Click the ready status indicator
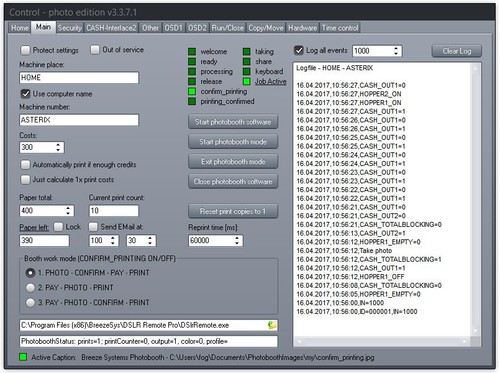500x373 pixels. point(192,61)
